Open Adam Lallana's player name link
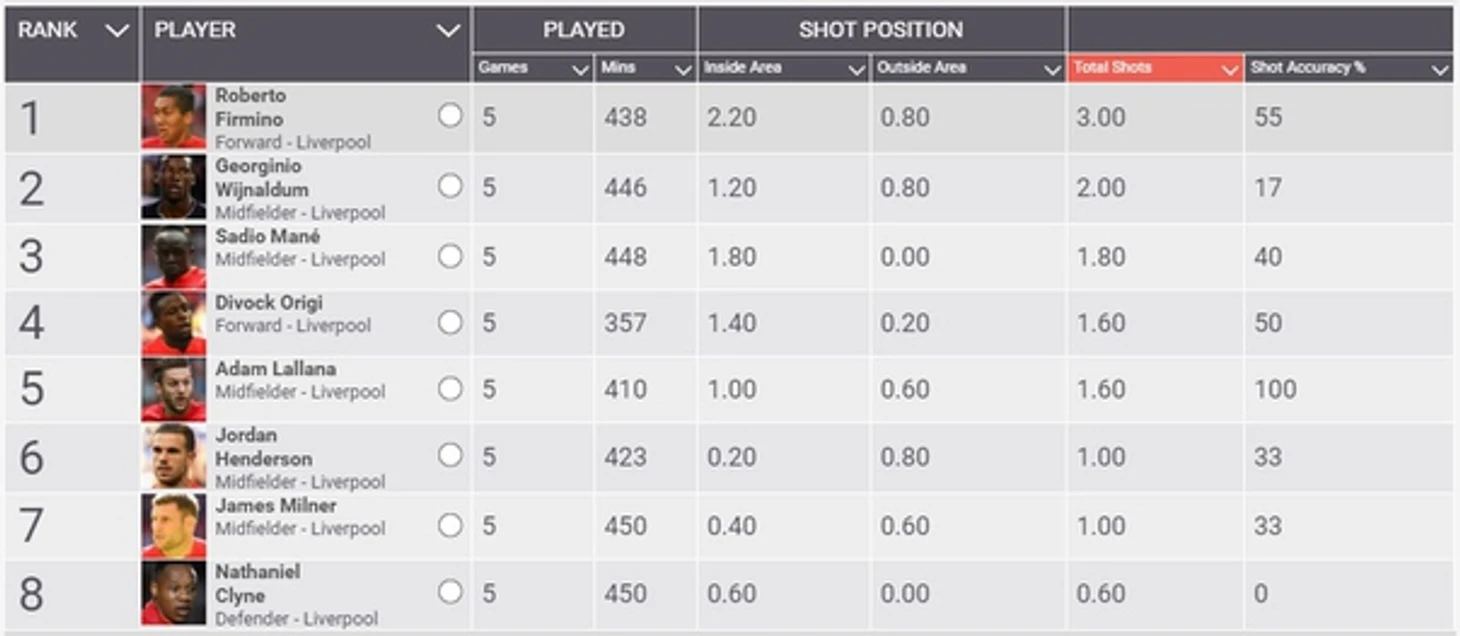The width and height of the screenshot is (1460, 636). point(275,368)
